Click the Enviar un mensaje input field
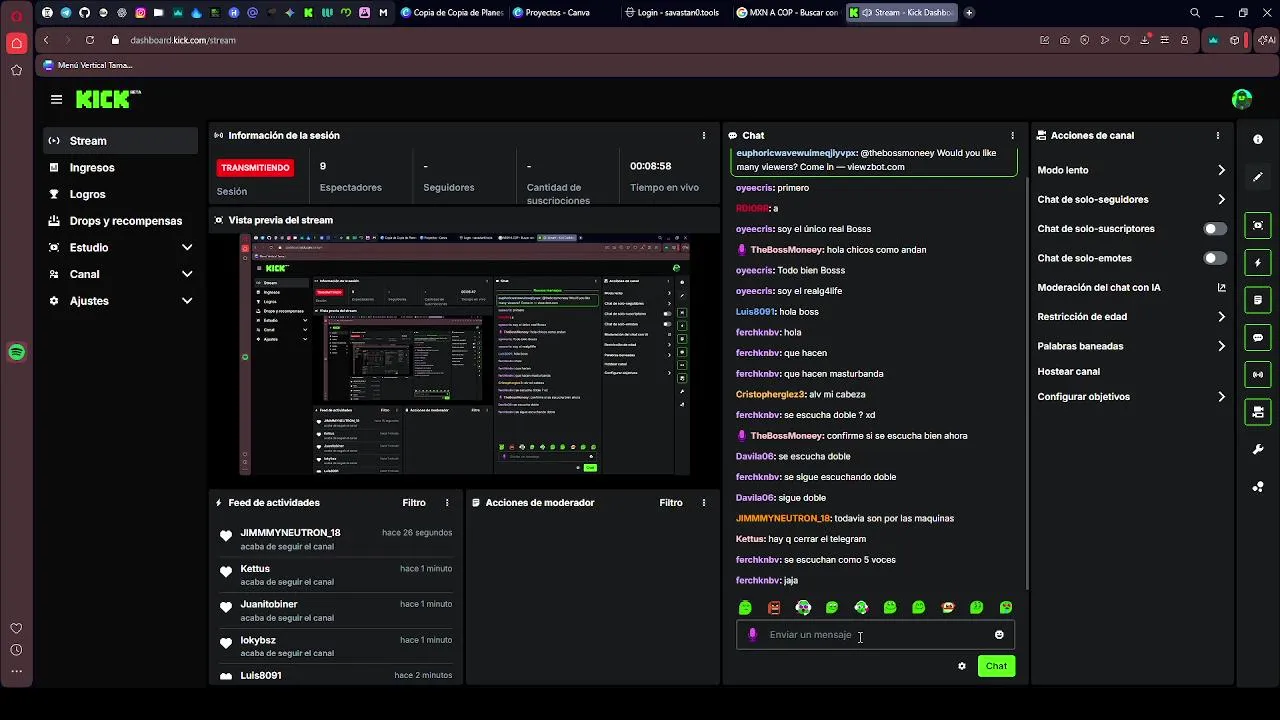This screenshot has height=720, width=1280. click(875, 635)
